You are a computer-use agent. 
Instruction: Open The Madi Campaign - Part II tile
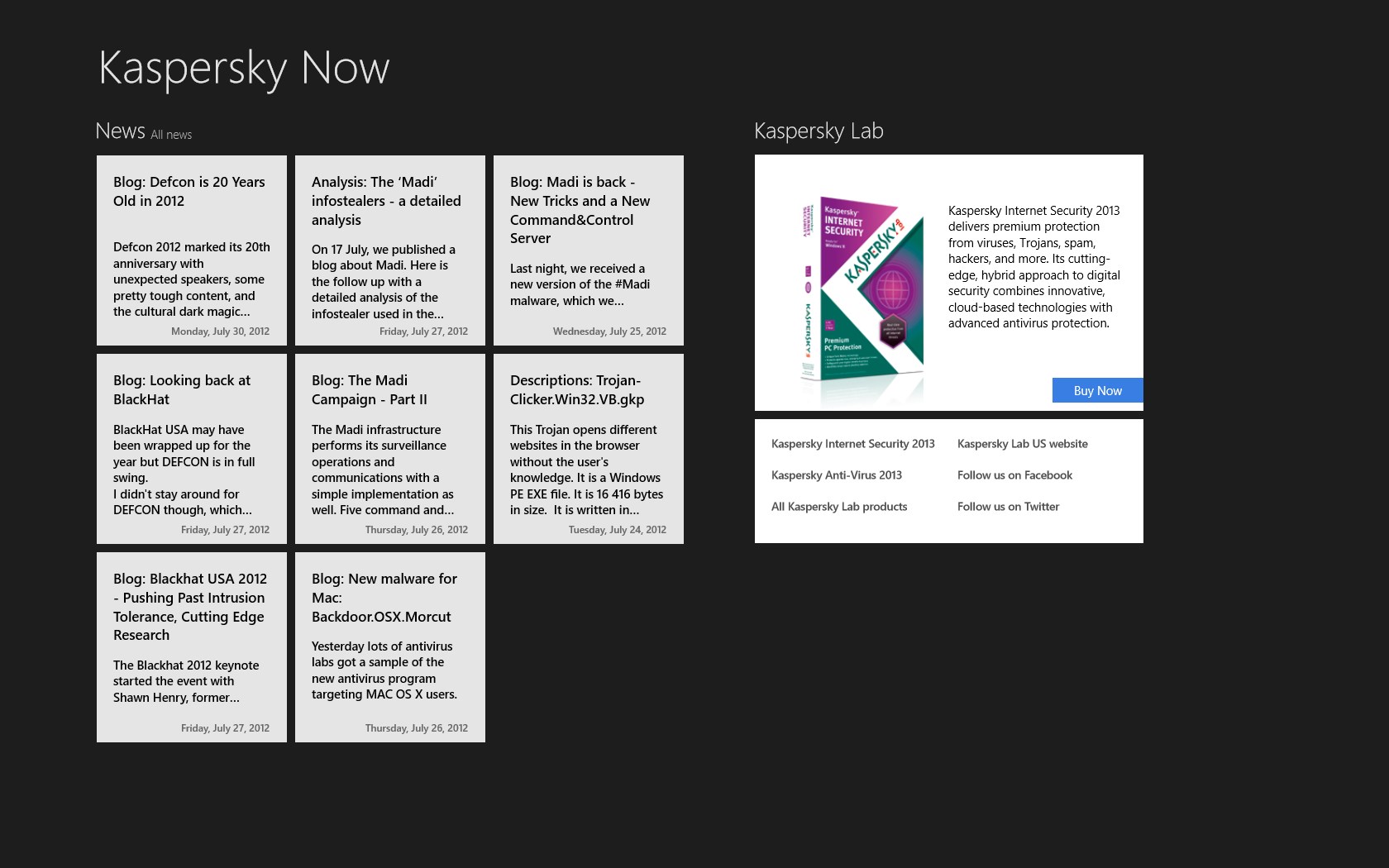pyautogui.click(x=390, y=449)
